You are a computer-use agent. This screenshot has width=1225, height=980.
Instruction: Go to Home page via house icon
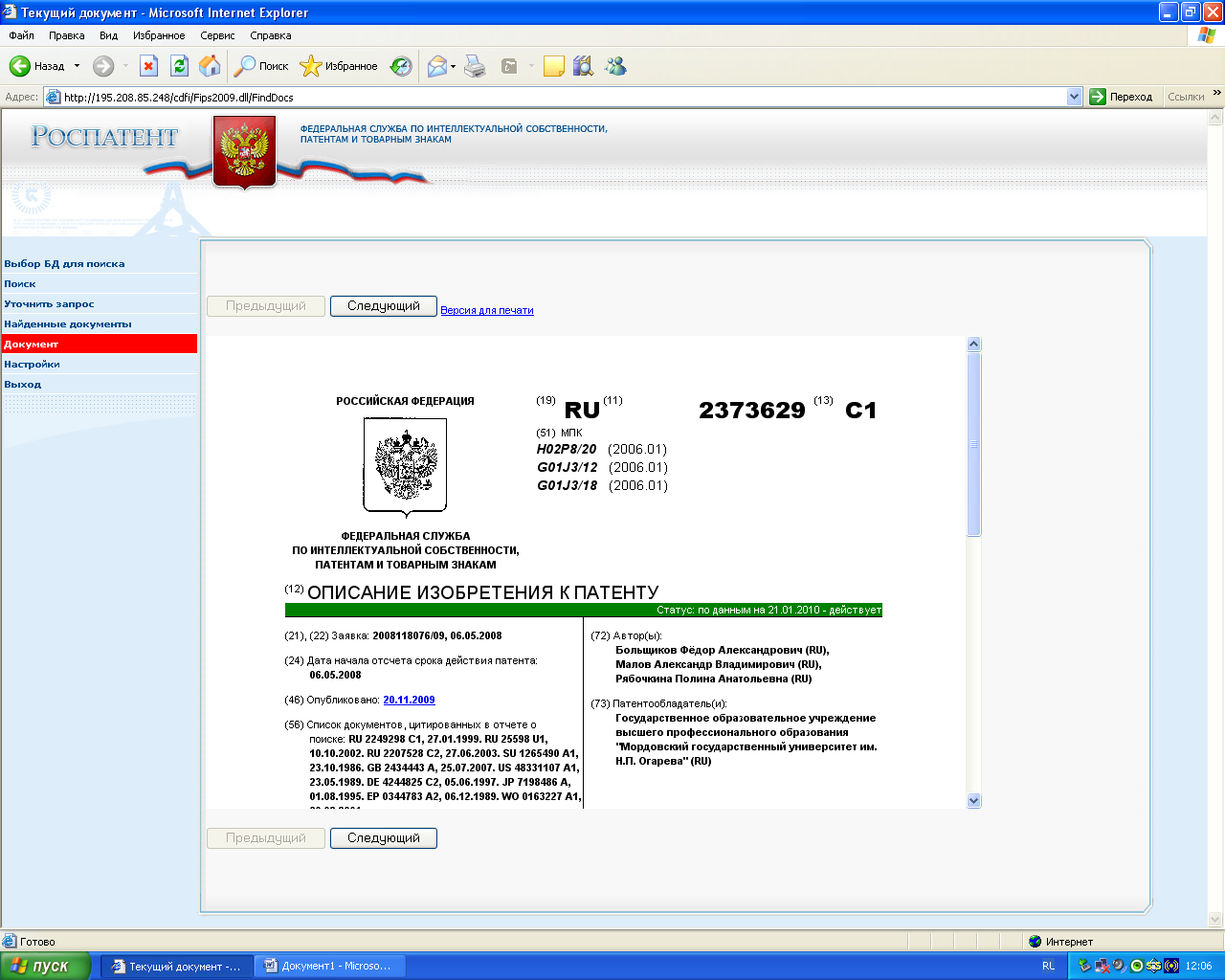point(210,66)
